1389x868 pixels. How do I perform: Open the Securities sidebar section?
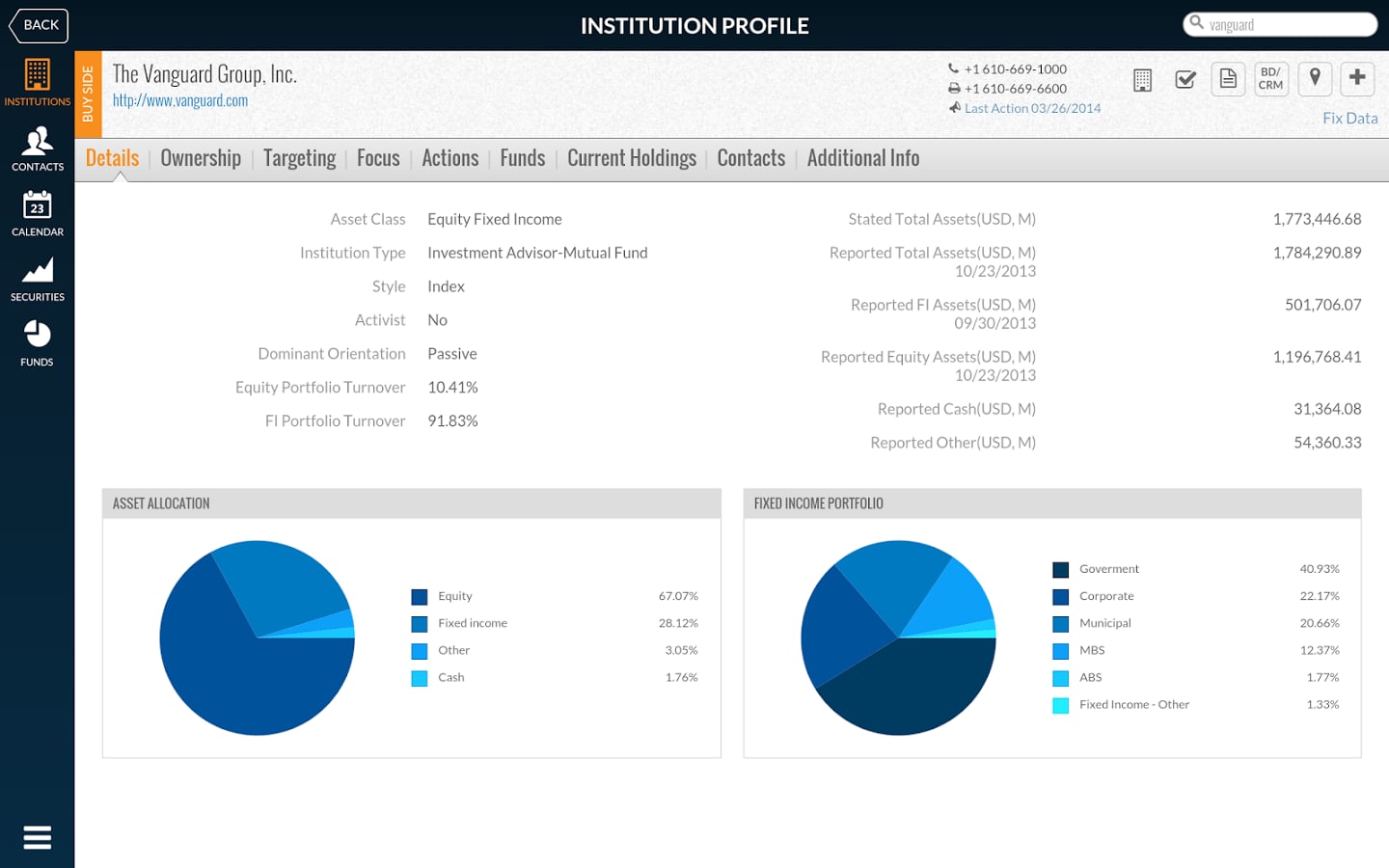37,279
